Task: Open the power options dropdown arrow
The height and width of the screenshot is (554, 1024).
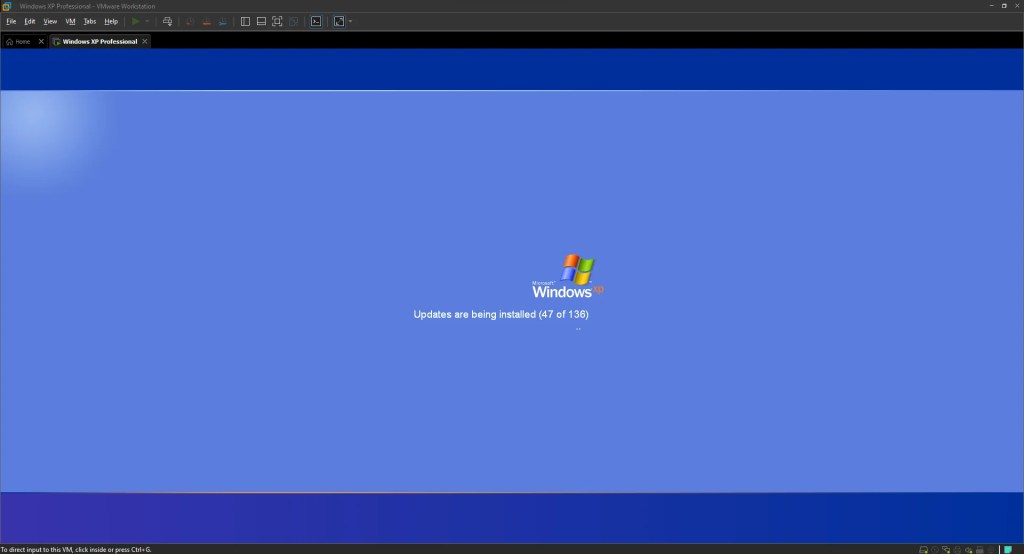Action: [x=147, y=22]
